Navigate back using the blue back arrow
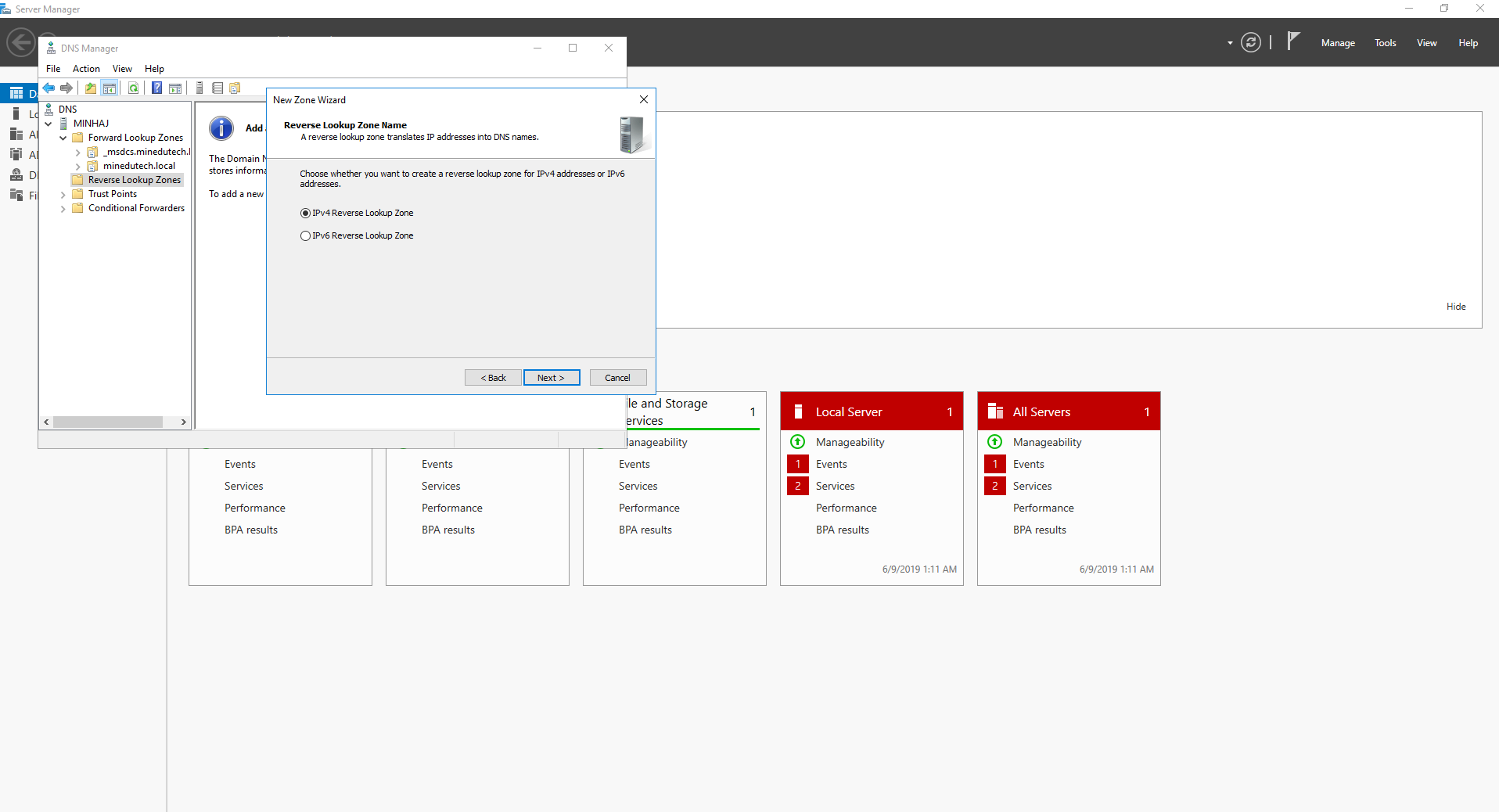 click(x=48, y=88)
